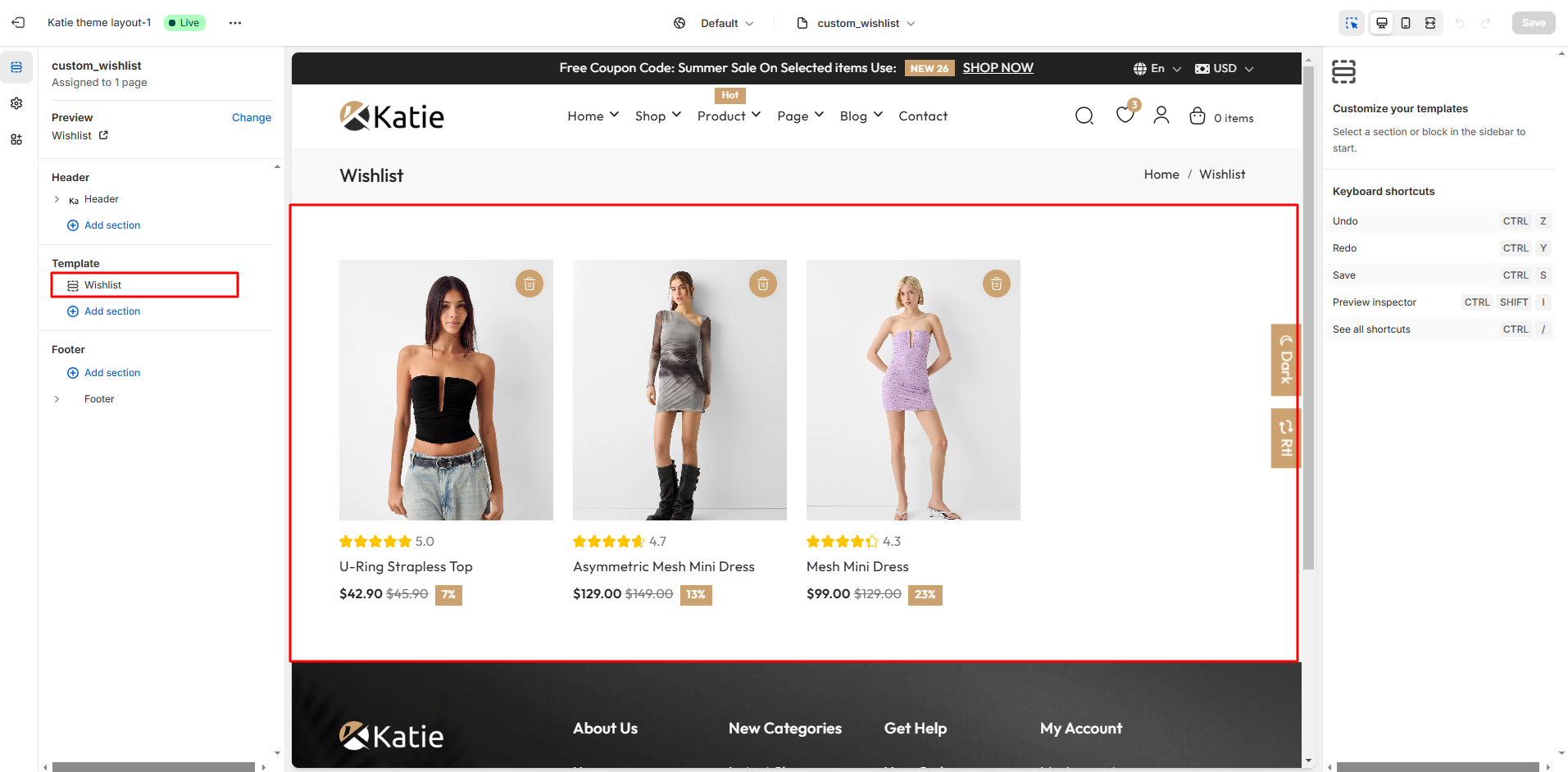Click the storefront search magnifier icon
The height and width of the screenshot is (772, 1568).
(x=1084, y=116)
